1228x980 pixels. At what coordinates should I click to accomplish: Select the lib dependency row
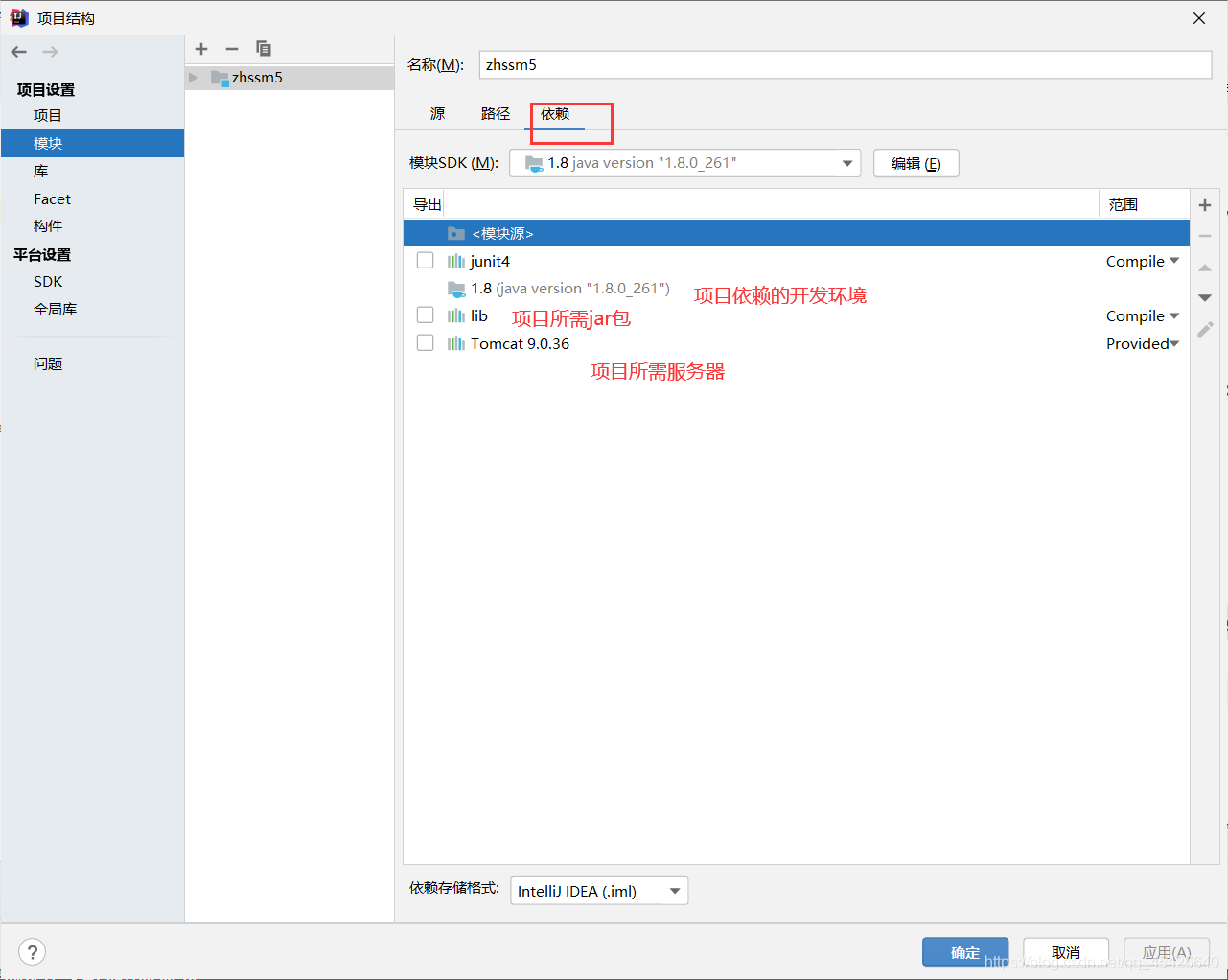click(x=797, y=315)
